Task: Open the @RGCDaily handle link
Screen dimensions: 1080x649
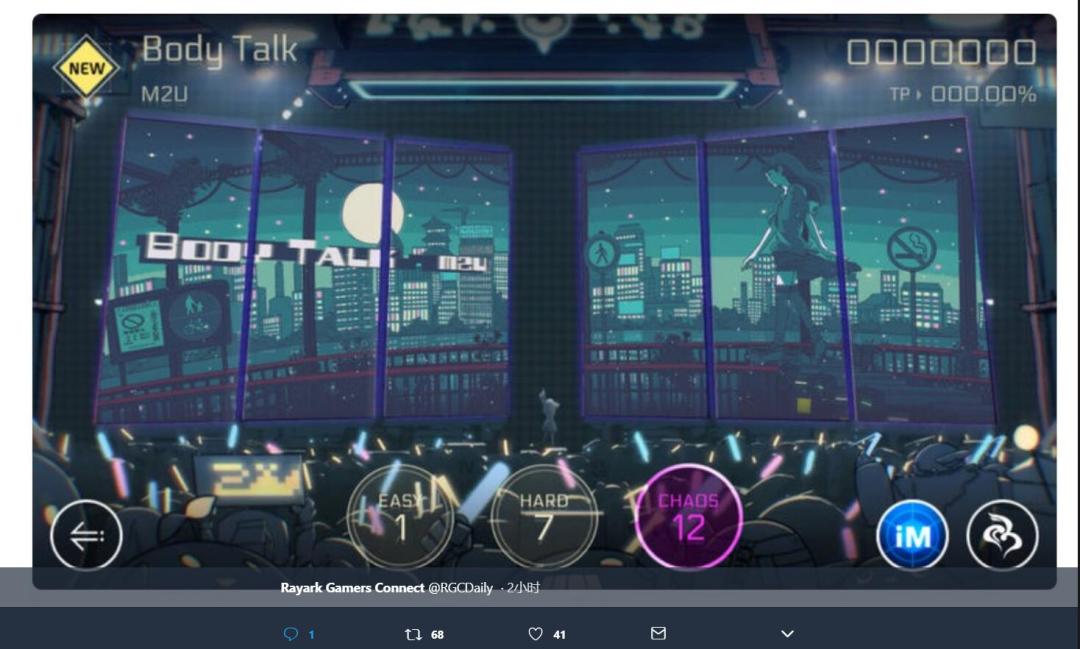Action: (460, 588)
